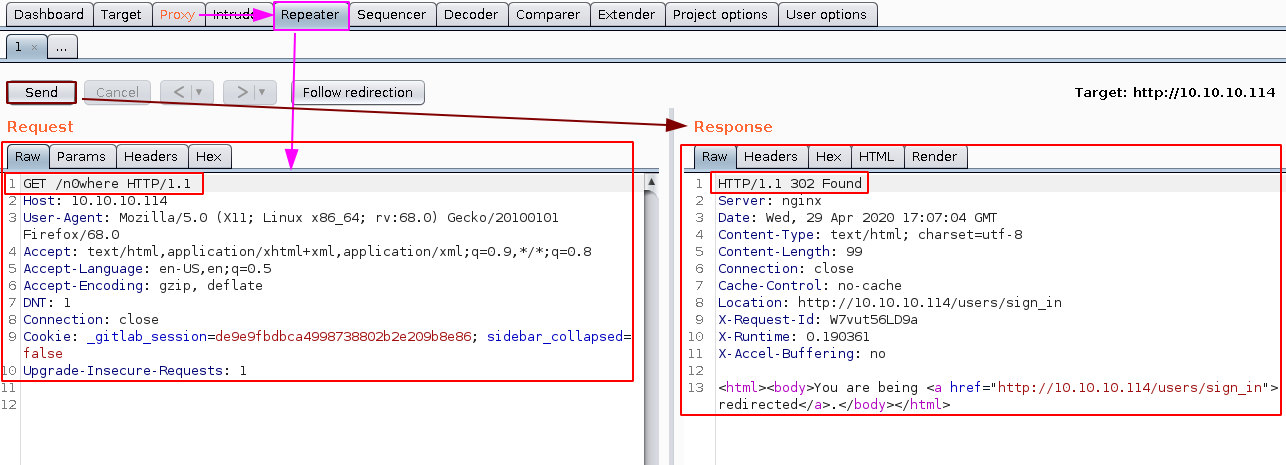This screenshot has width=1286, height=465.
Task: Click the Follow redirection button
Action: 357,92
